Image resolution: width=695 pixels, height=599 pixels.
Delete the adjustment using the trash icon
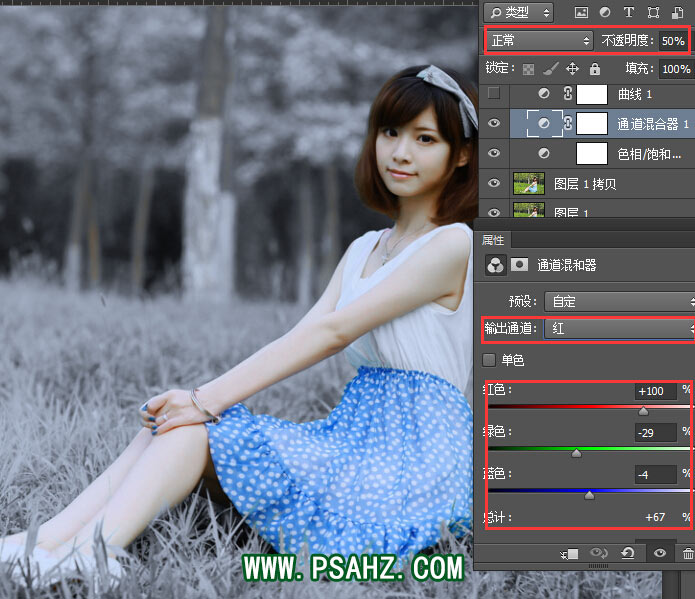687,553
